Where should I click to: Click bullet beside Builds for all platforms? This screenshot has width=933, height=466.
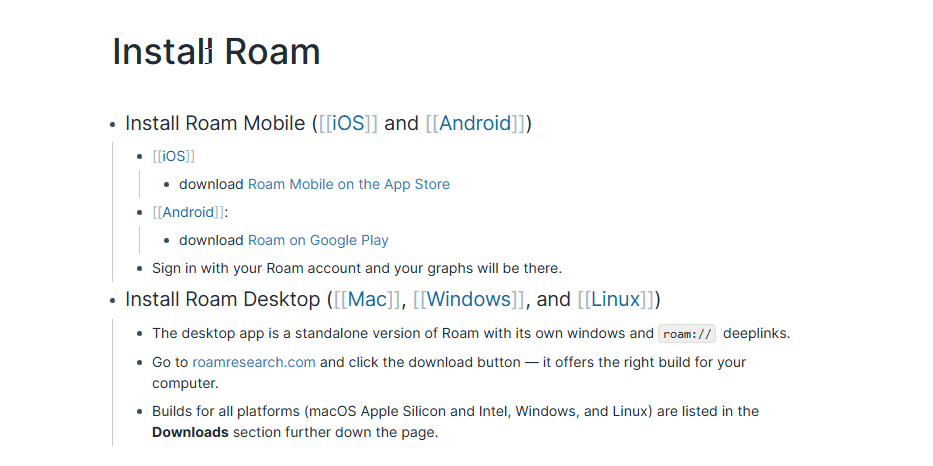[140, 411]
